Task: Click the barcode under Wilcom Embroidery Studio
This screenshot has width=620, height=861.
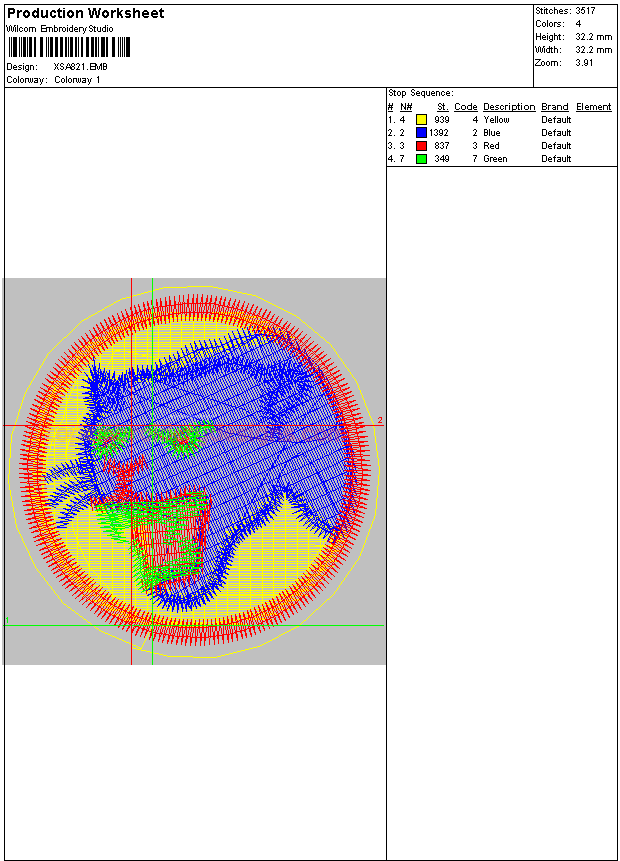Action: (x=69, y=47)
